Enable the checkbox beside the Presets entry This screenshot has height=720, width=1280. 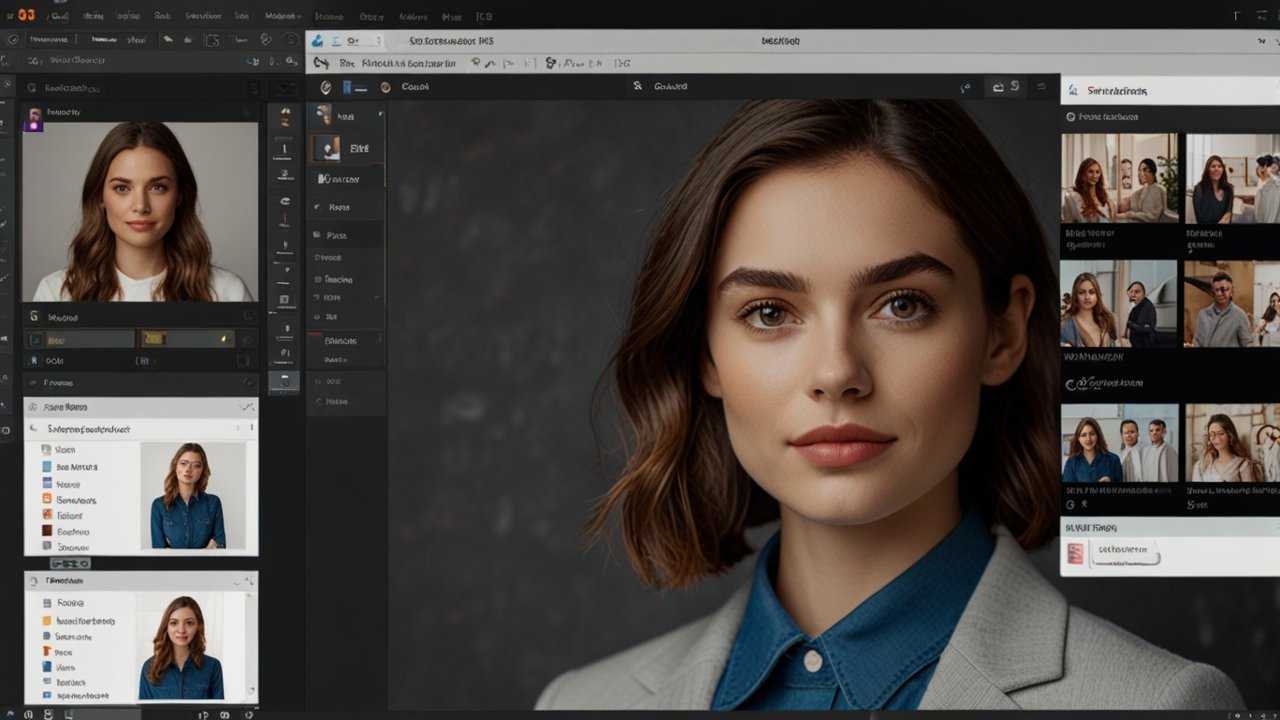pyautogui.click(x=32, y=383)
